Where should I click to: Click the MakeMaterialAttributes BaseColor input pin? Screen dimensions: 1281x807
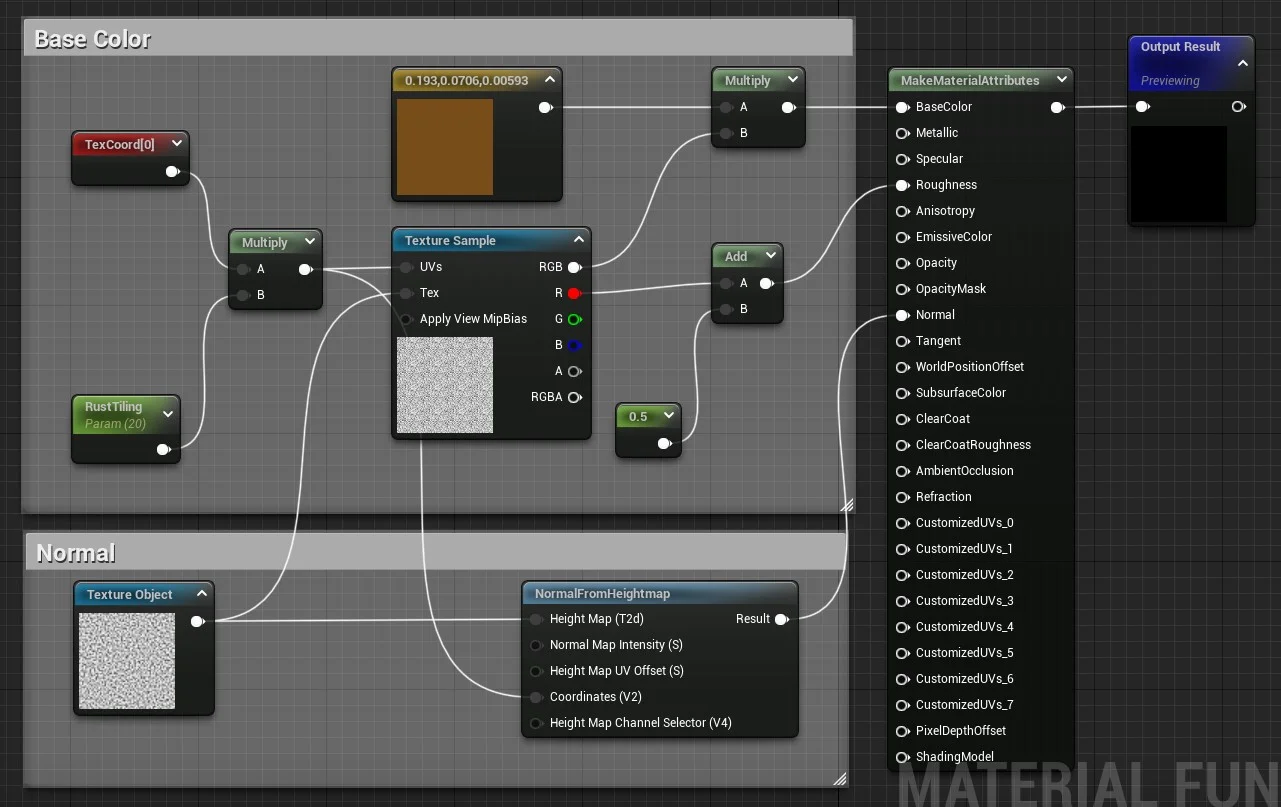[902, 107]
